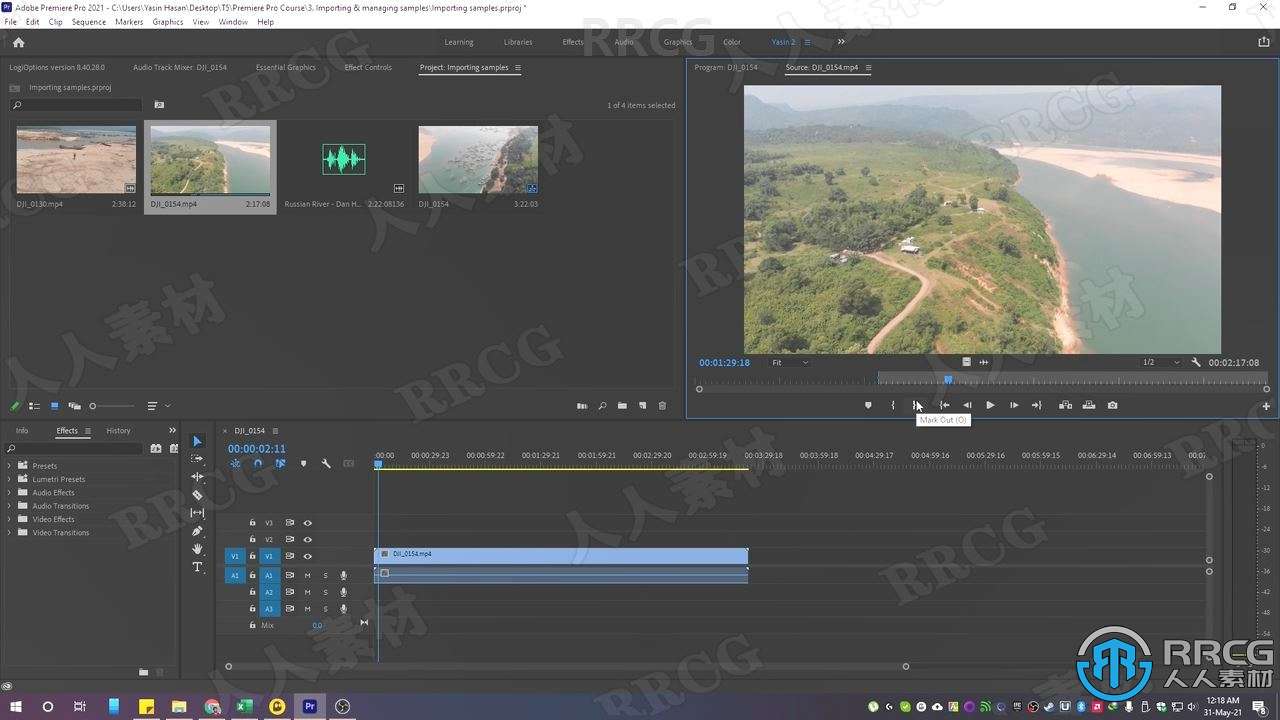Viewport: 1280px width, 720px height.
Task: Click the Clear trash icon in Project panel
Action: (661, 406)
